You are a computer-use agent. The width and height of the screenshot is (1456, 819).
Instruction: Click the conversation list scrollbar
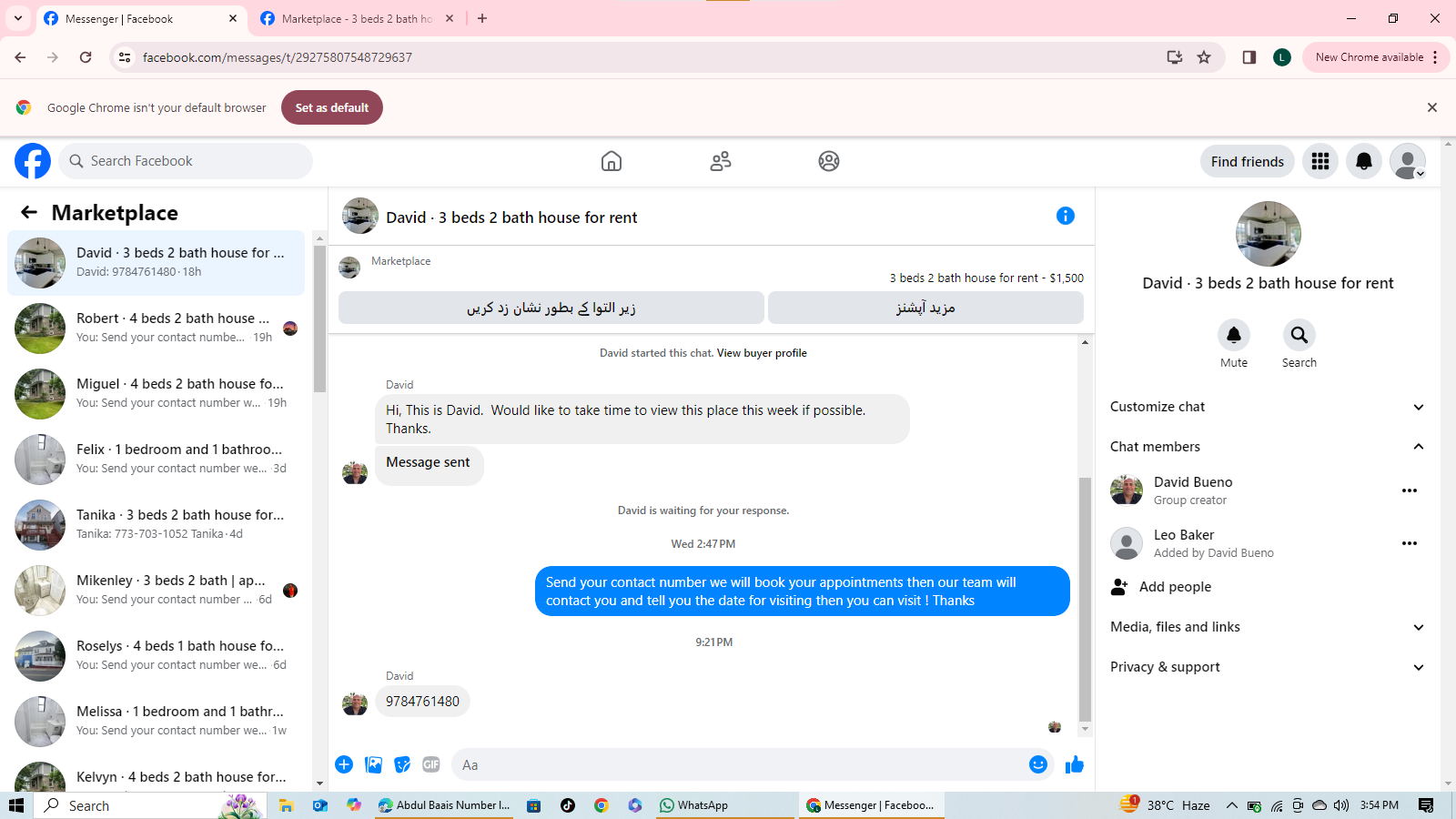[319, 318]
